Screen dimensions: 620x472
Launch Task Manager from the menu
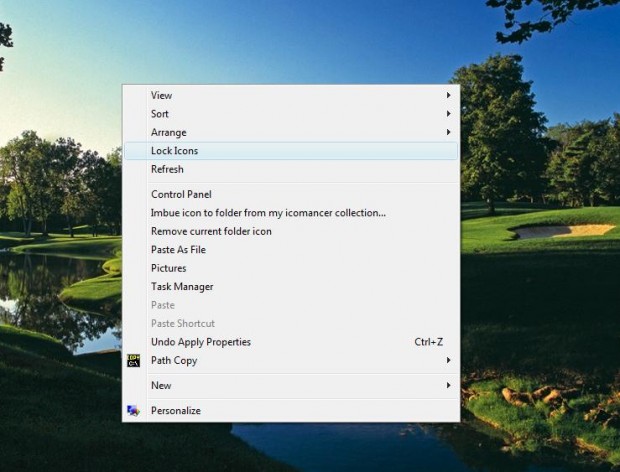[182, 286]
